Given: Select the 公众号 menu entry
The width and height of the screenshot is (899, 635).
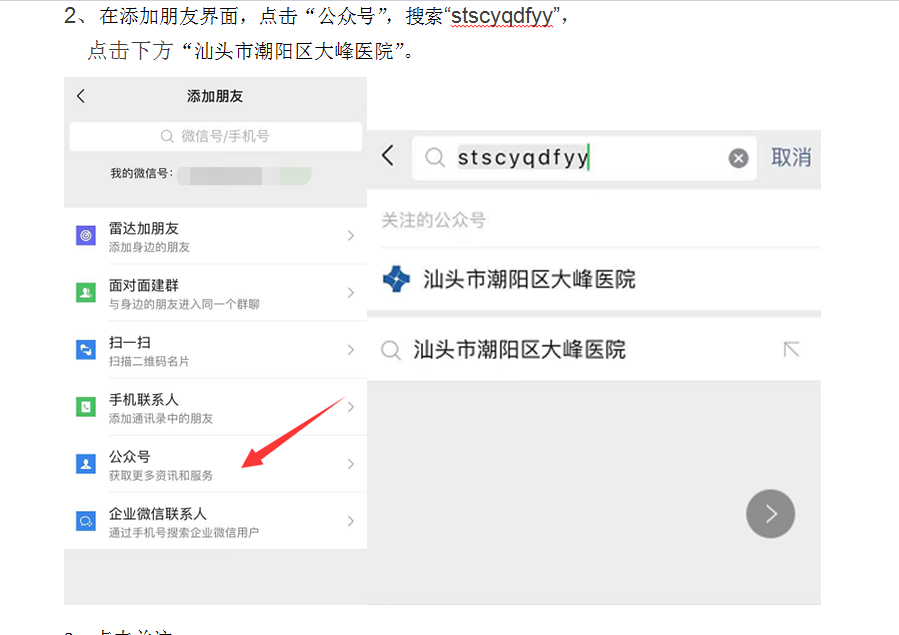Looking at the screenshot, I should click(216, 464).
